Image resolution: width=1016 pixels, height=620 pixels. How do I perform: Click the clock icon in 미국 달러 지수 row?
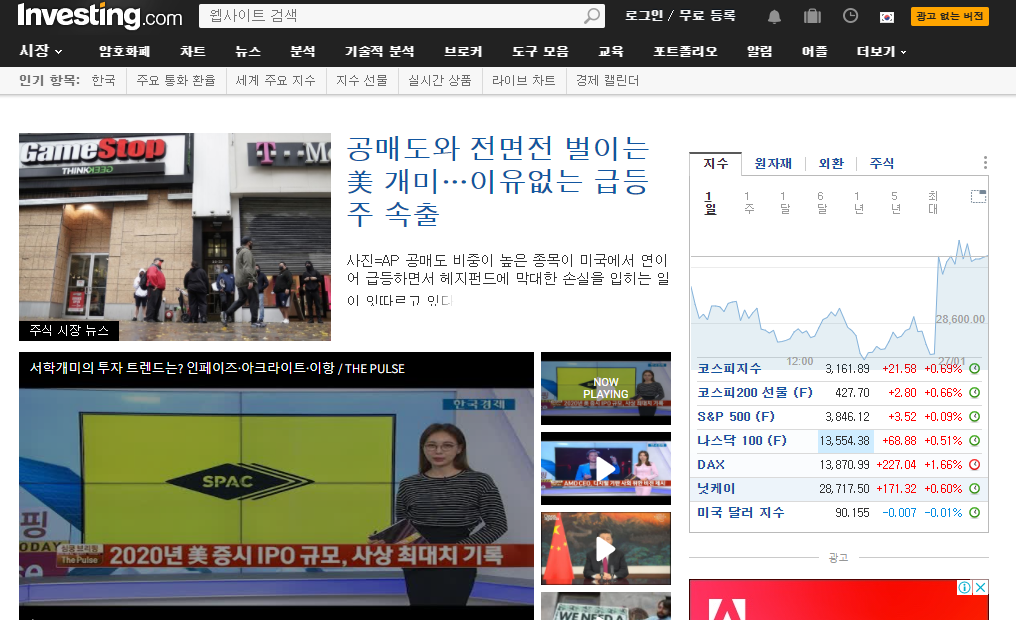click(x=975, y=512)
